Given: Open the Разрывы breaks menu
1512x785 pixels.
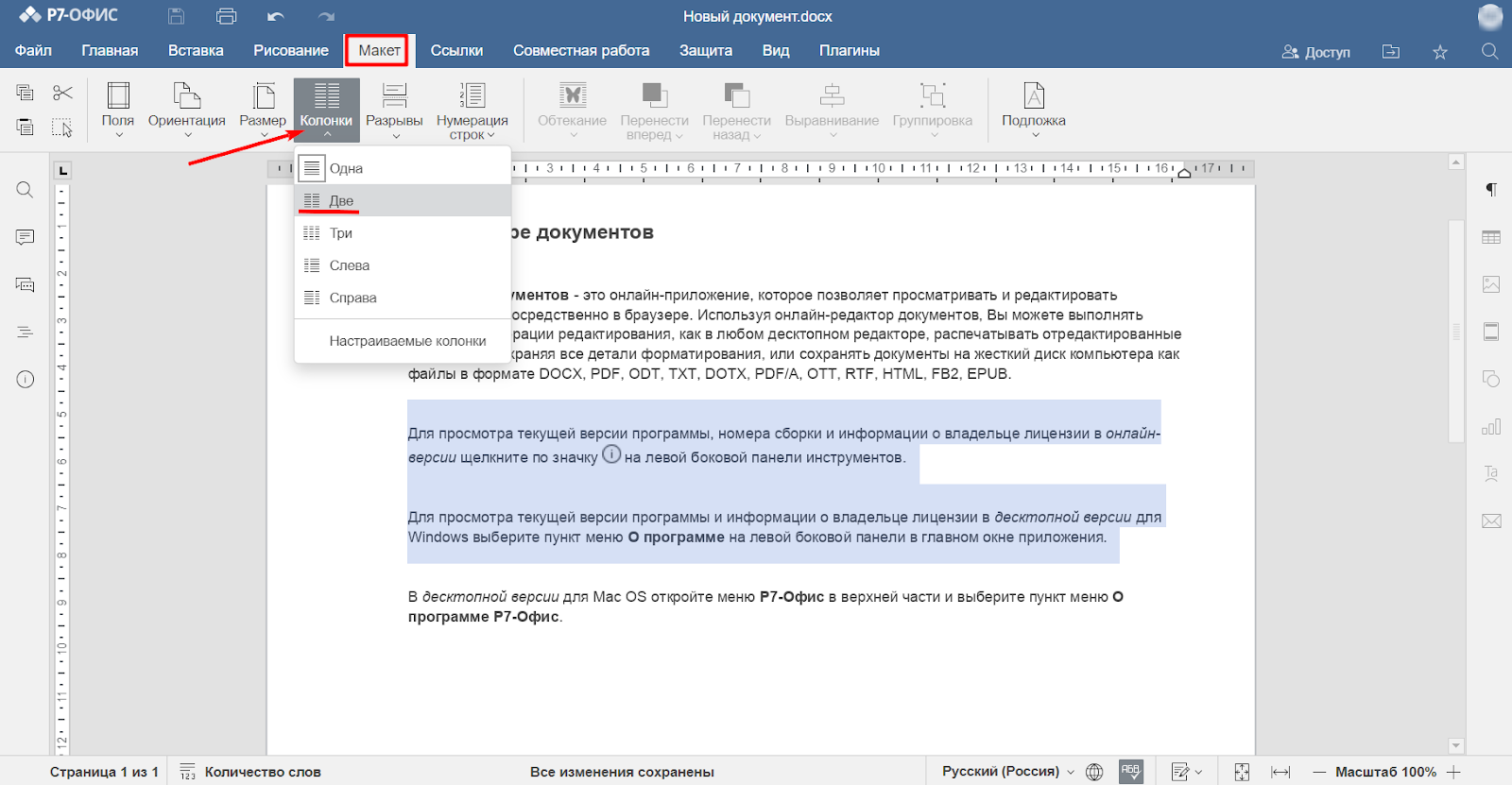Looking at the screenshot, I should [394, 110].
